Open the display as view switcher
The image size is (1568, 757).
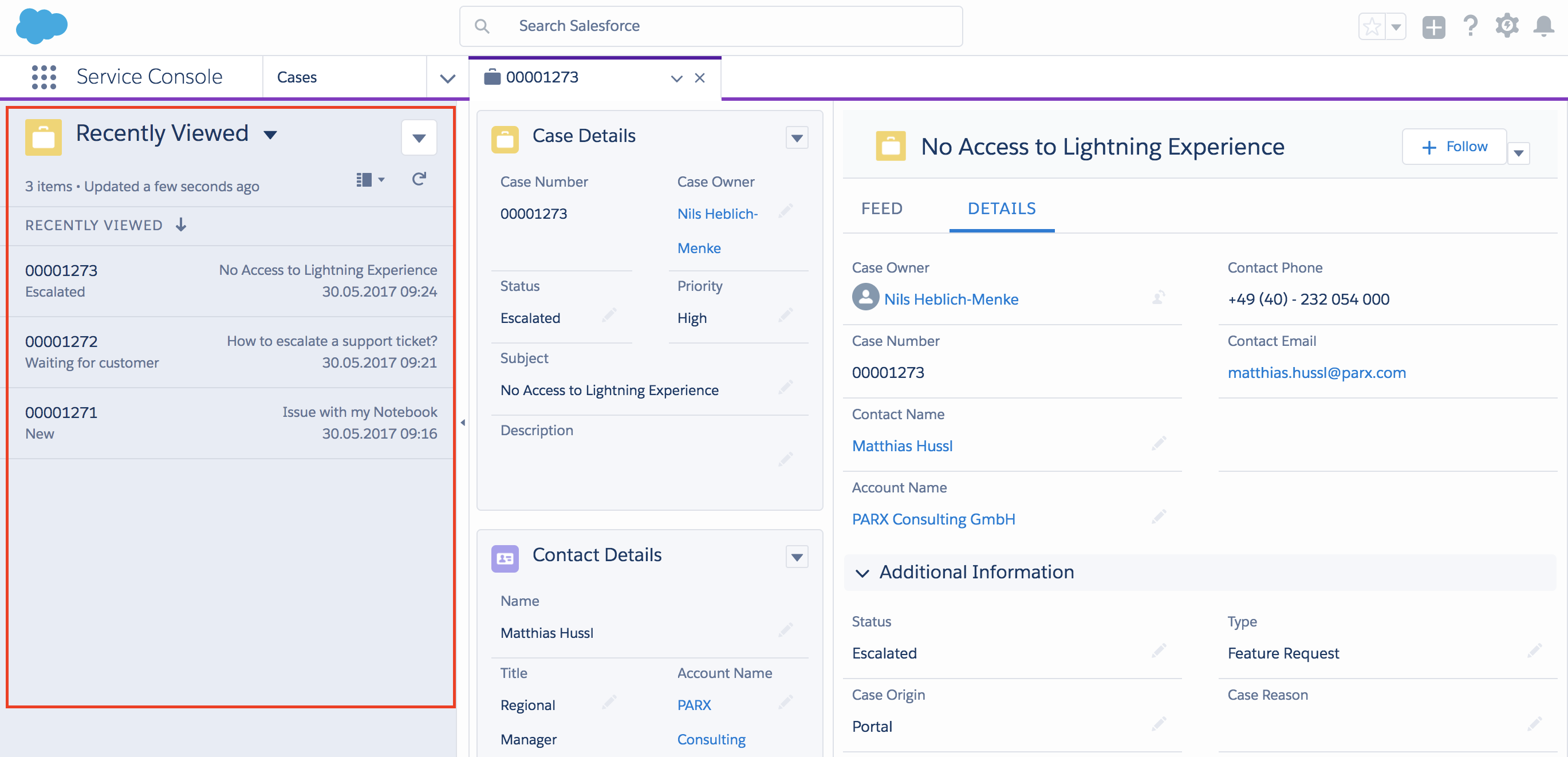[x=370, y=179]
